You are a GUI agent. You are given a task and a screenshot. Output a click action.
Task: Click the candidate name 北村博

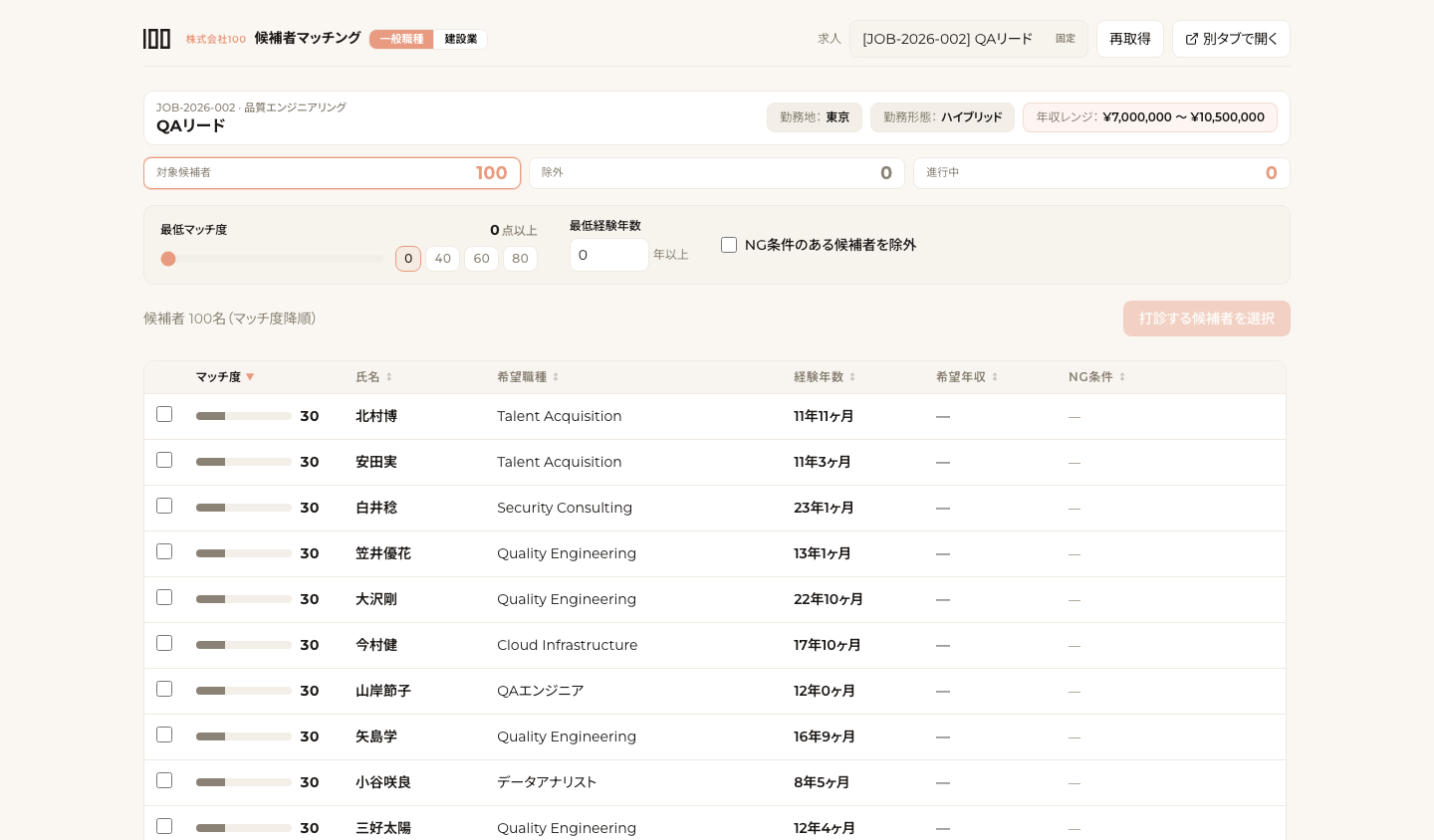376,416
